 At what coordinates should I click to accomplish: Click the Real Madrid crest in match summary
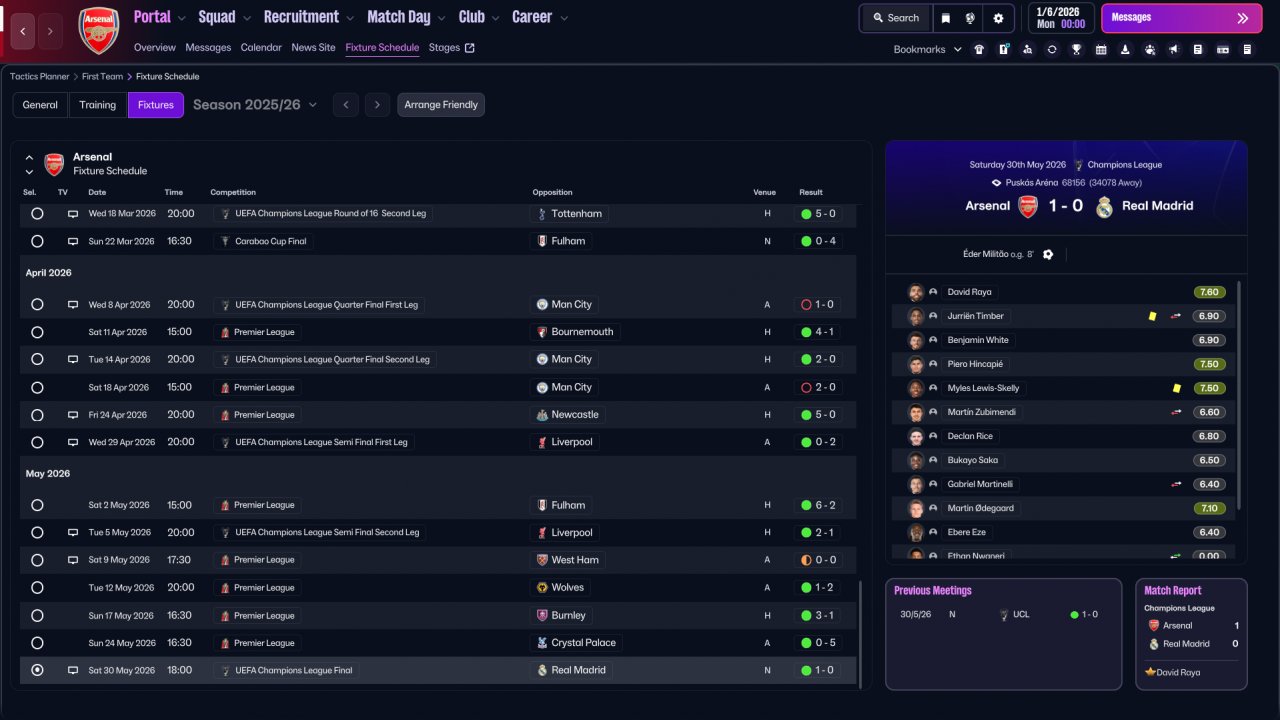1104,206
